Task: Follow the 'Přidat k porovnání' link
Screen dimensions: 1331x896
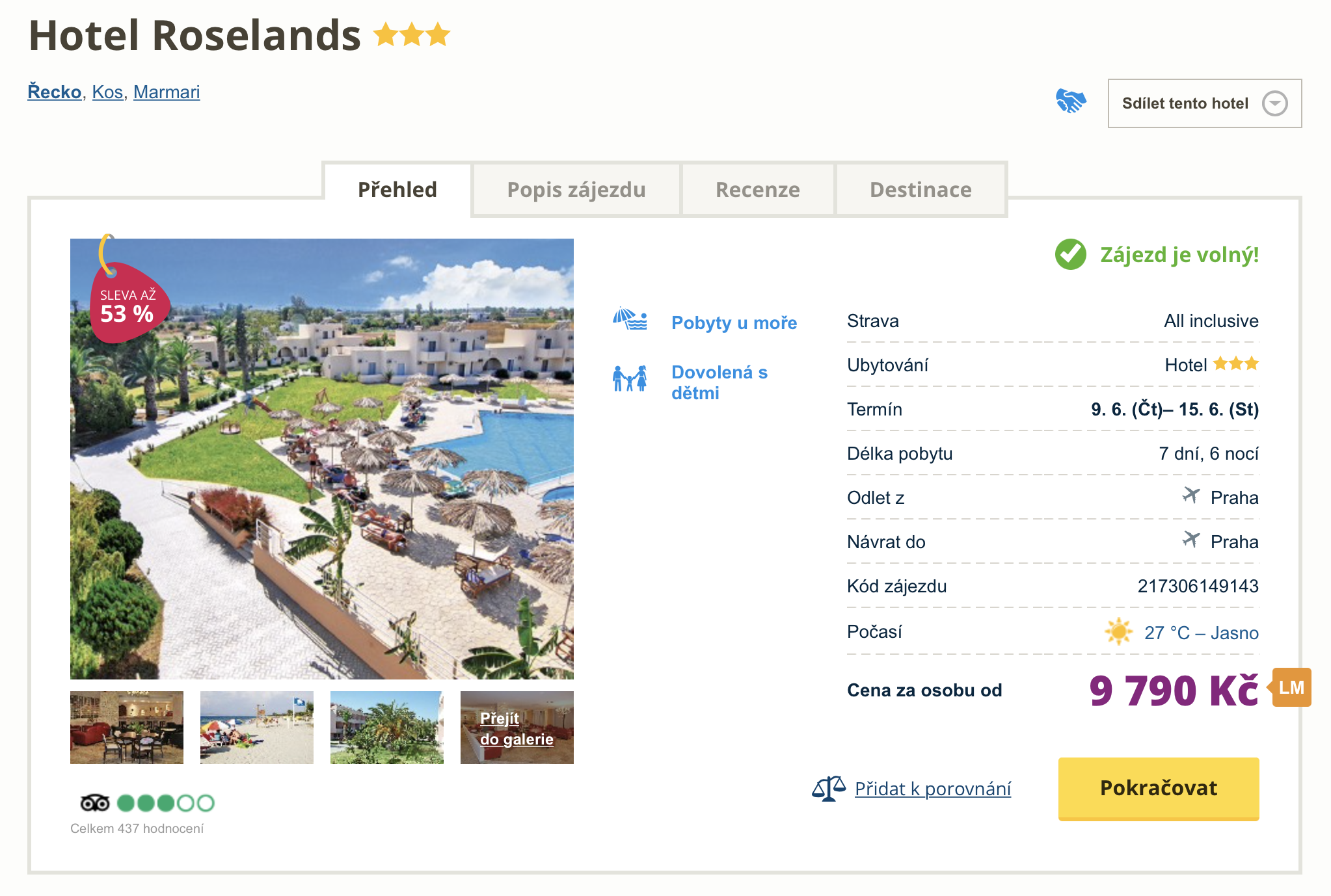Action: point(932,789)
